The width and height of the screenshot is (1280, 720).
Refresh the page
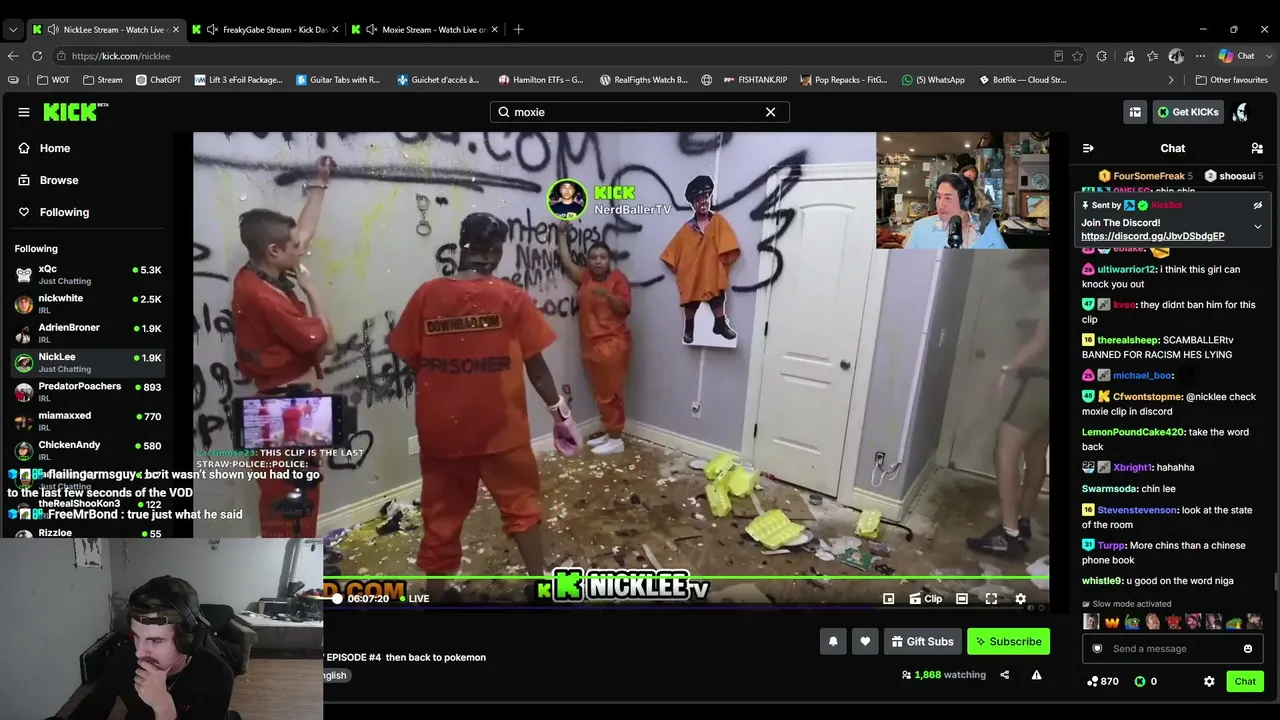(35, 56)
